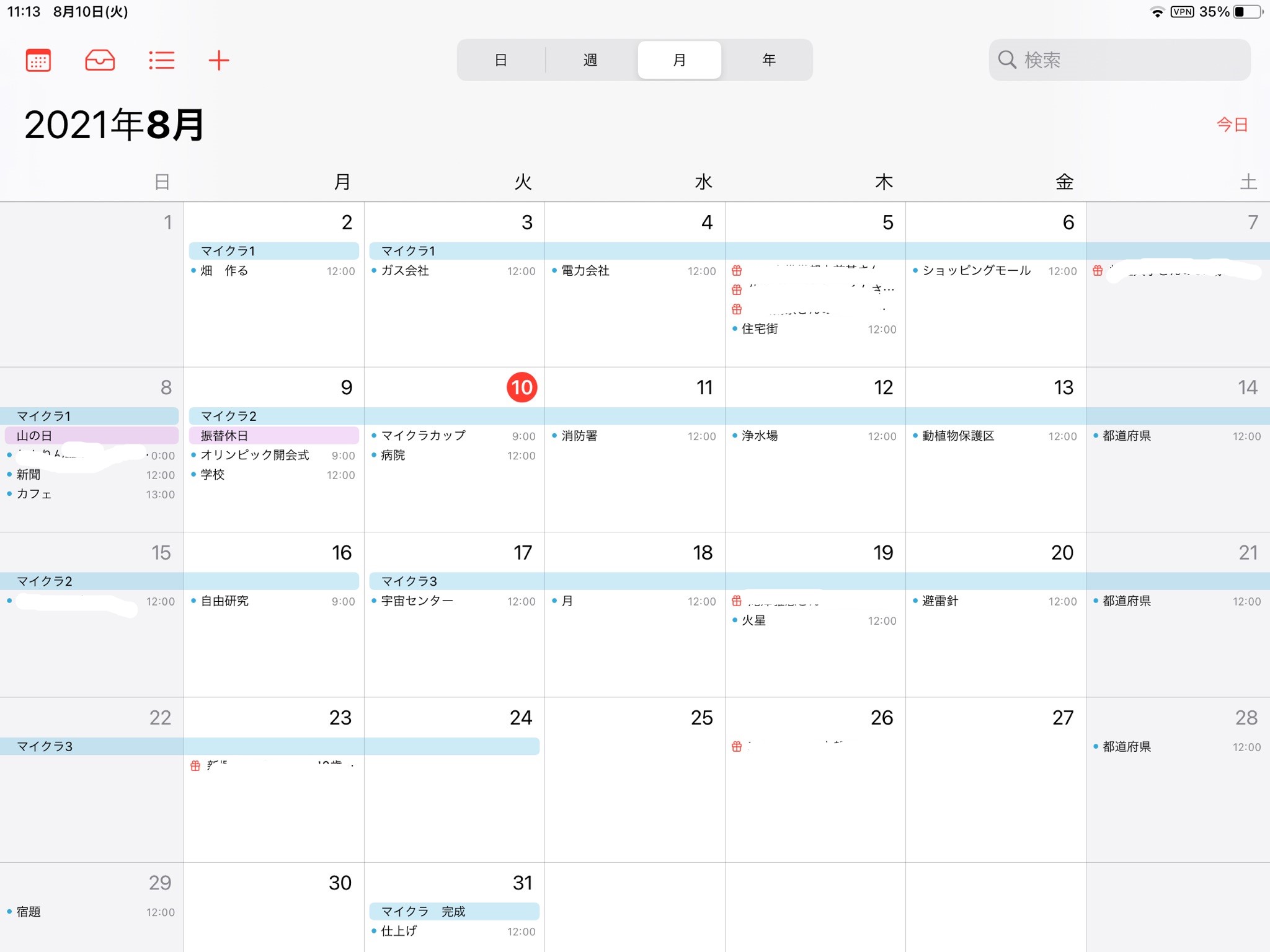Open 自由研究 event
This screenshot has height=952, width=1270.
click(273, 601)
